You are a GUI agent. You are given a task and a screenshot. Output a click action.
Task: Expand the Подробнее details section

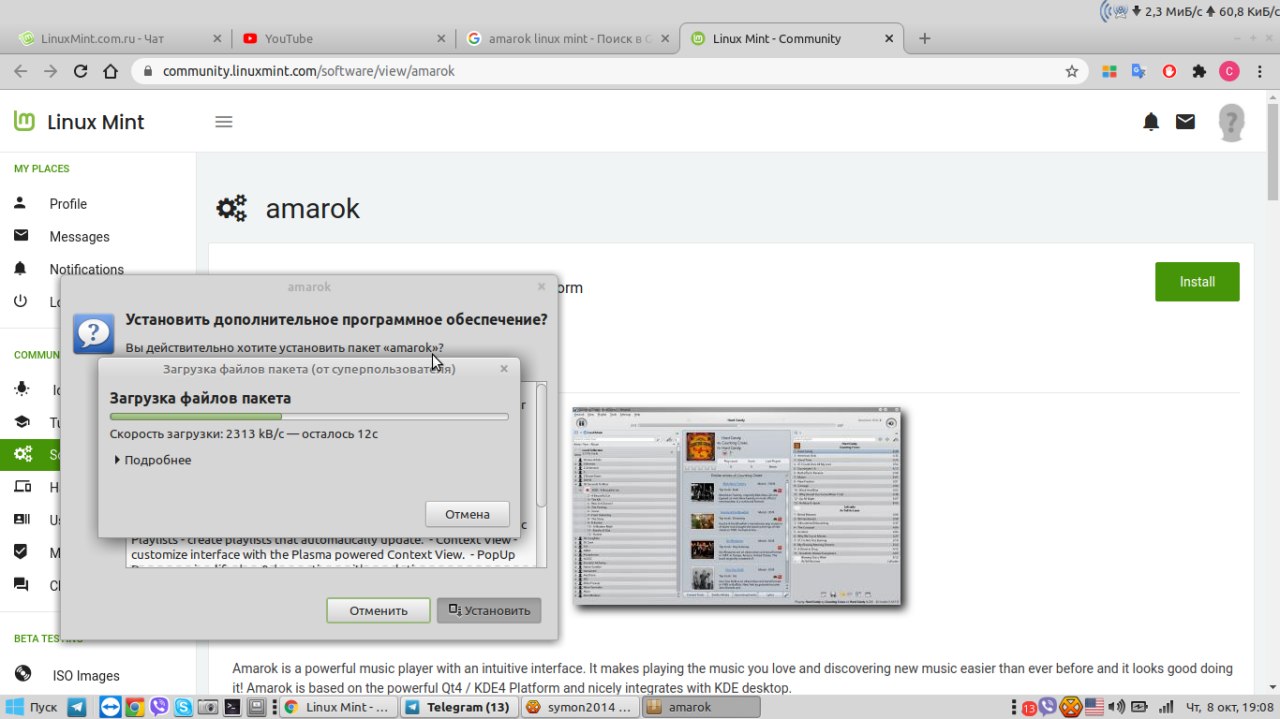(x=153, y=460)
